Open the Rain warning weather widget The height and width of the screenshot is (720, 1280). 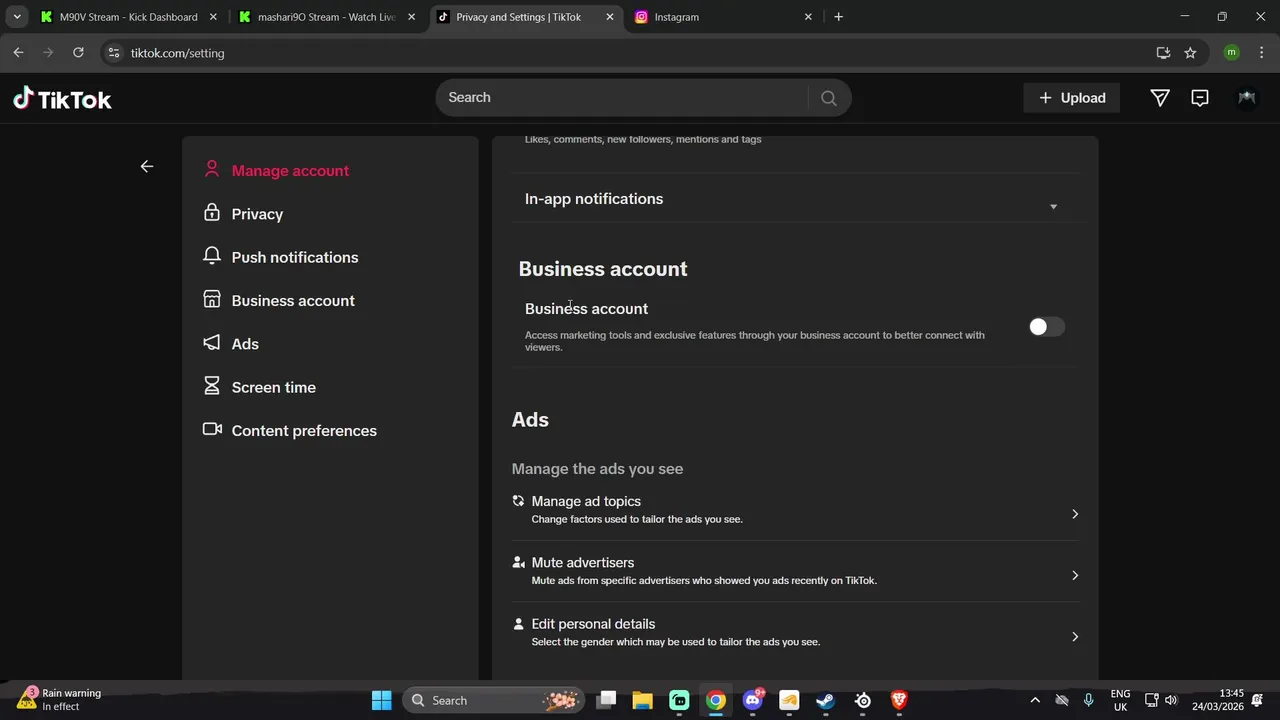click(x=60, y=699)
